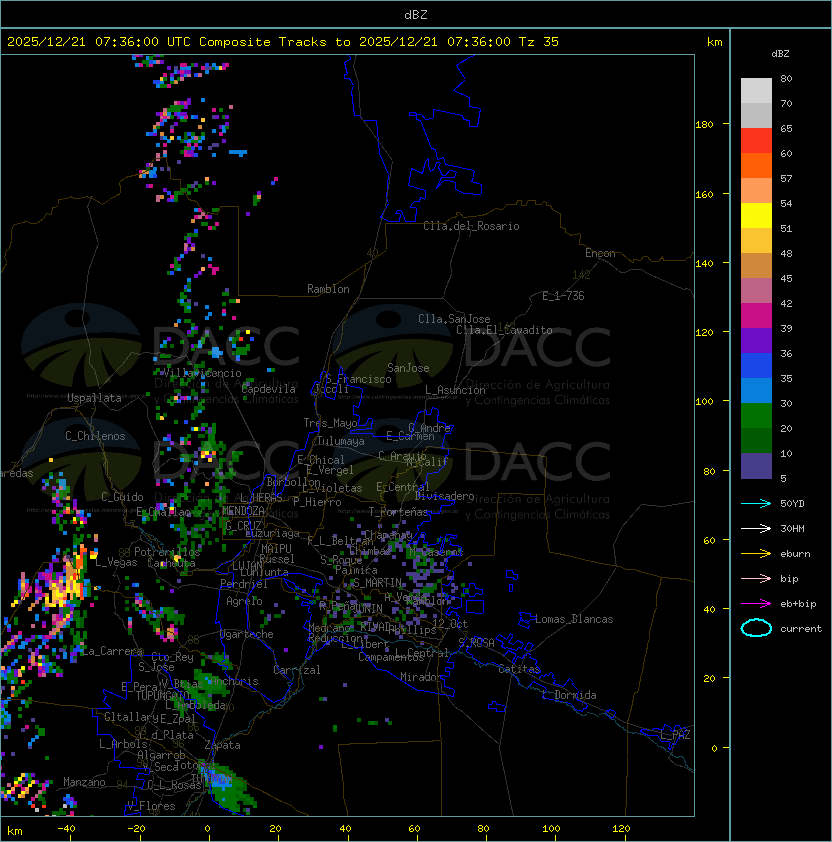Click the 'Tz 35' value in header
Viewport: 832px width, 842px height.
pos(538,42)
